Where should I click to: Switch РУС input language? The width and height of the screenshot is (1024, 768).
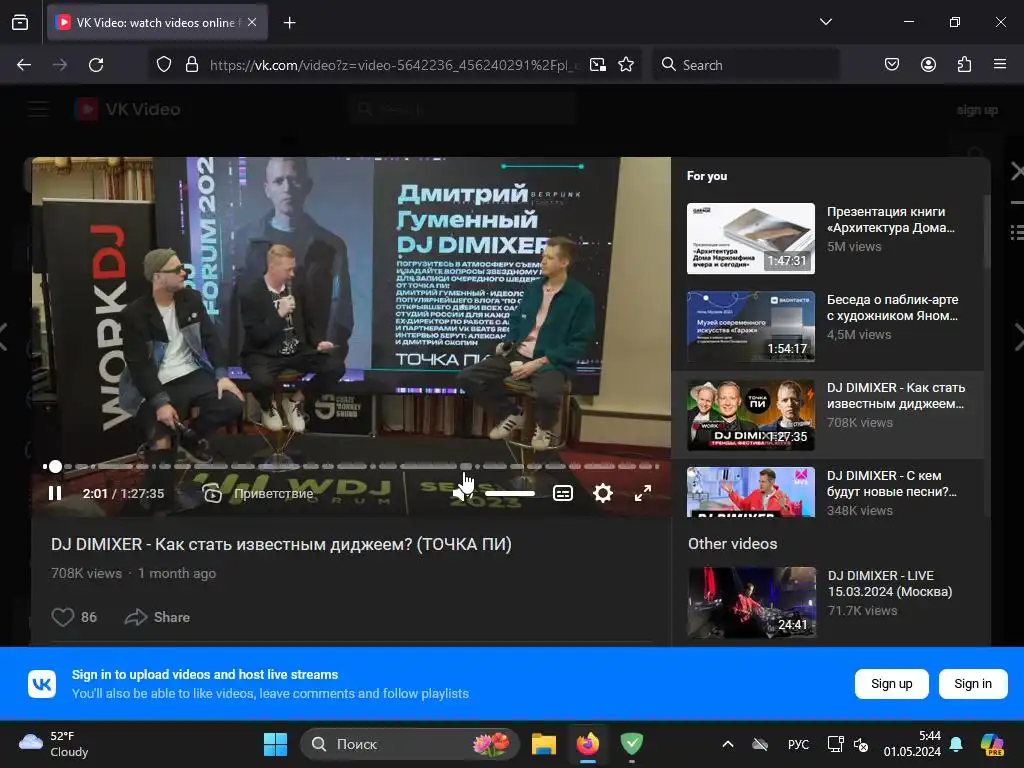pyautogui.click(x=798, y=744)
